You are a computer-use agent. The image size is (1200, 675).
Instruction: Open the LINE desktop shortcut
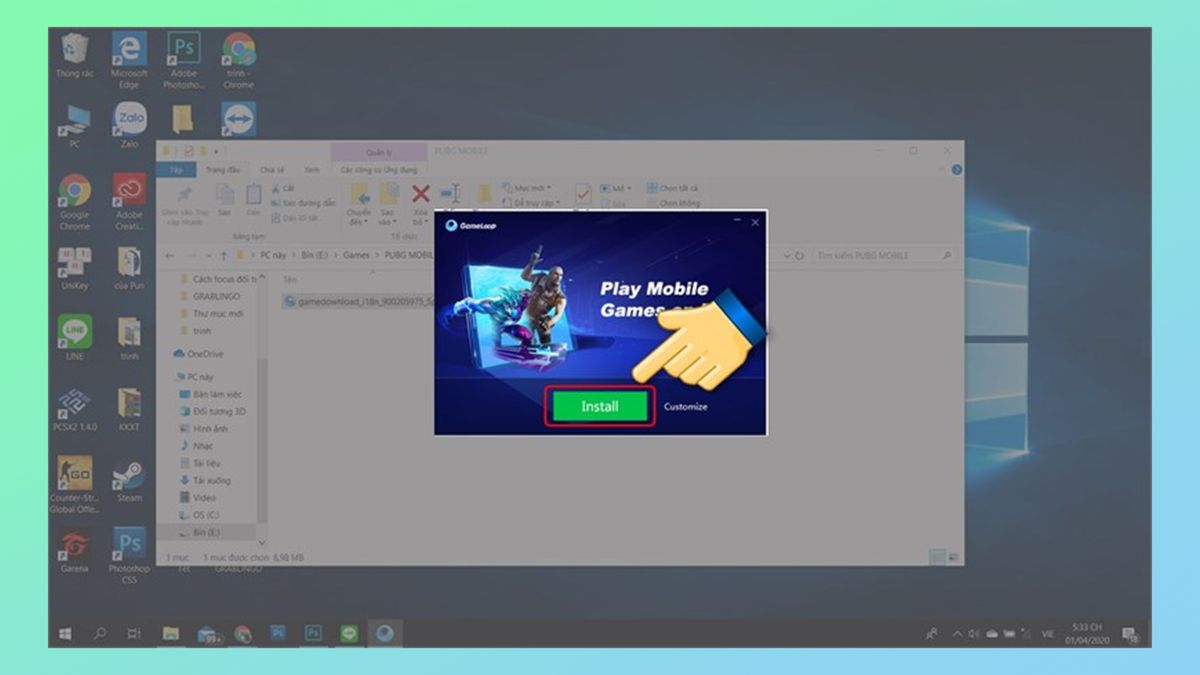[75, 338]
